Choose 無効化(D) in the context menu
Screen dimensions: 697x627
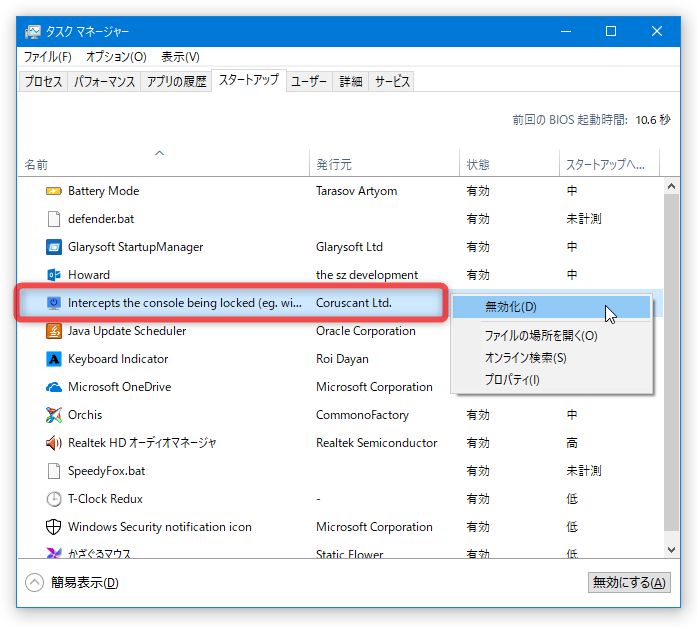click(x=551, y=307)
